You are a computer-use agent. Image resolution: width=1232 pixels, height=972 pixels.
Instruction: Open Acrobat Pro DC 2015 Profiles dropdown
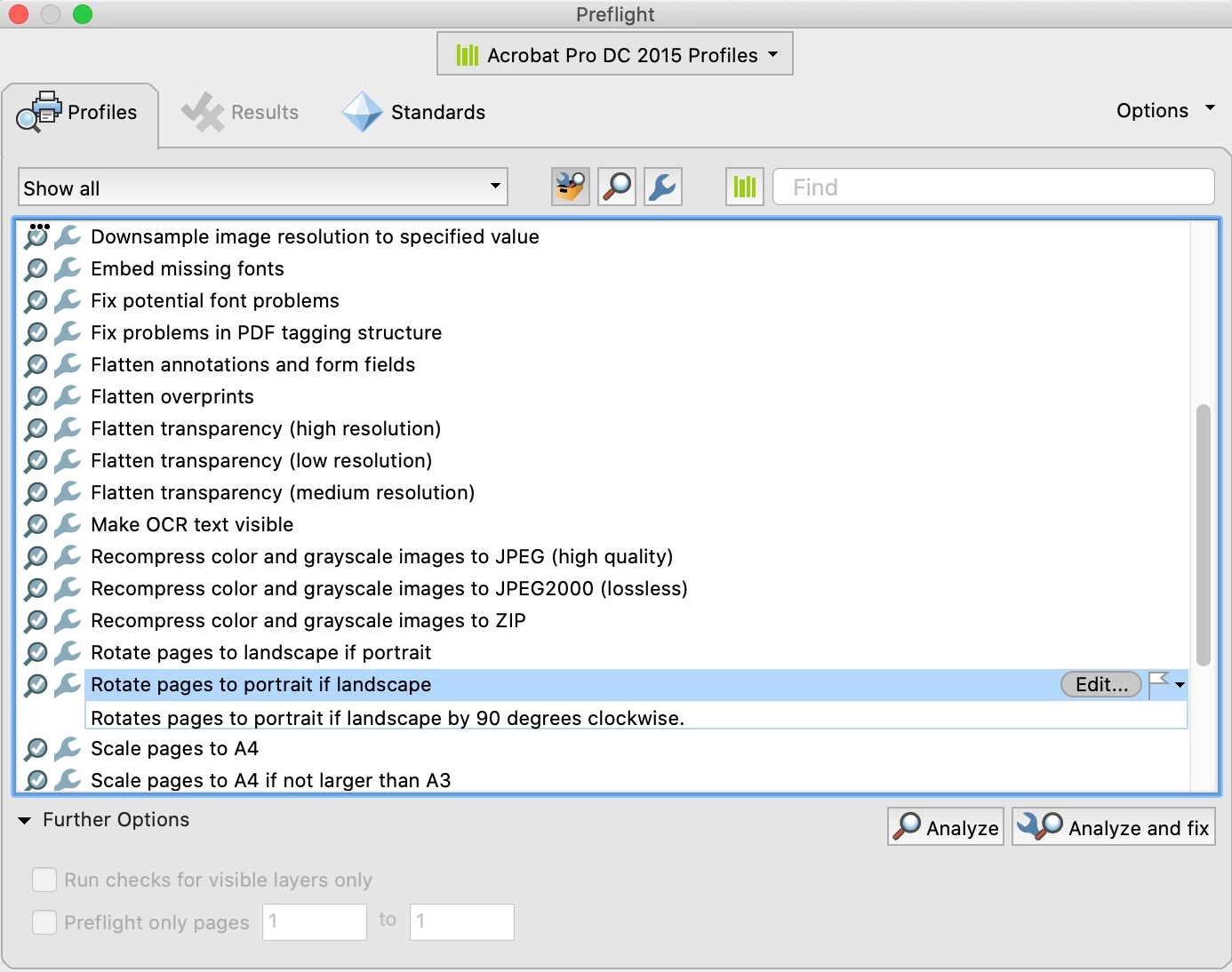(615, 54)
